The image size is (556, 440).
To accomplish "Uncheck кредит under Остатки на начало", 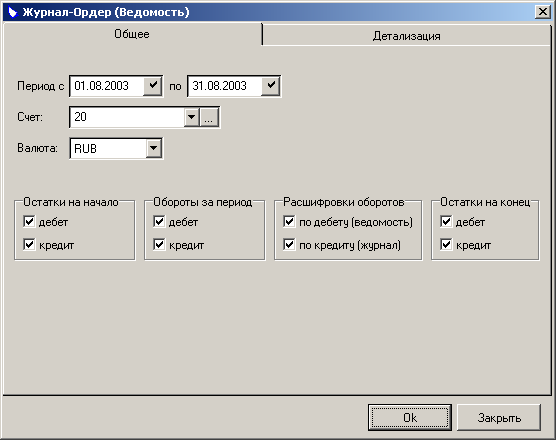I will tap(29, 245).
